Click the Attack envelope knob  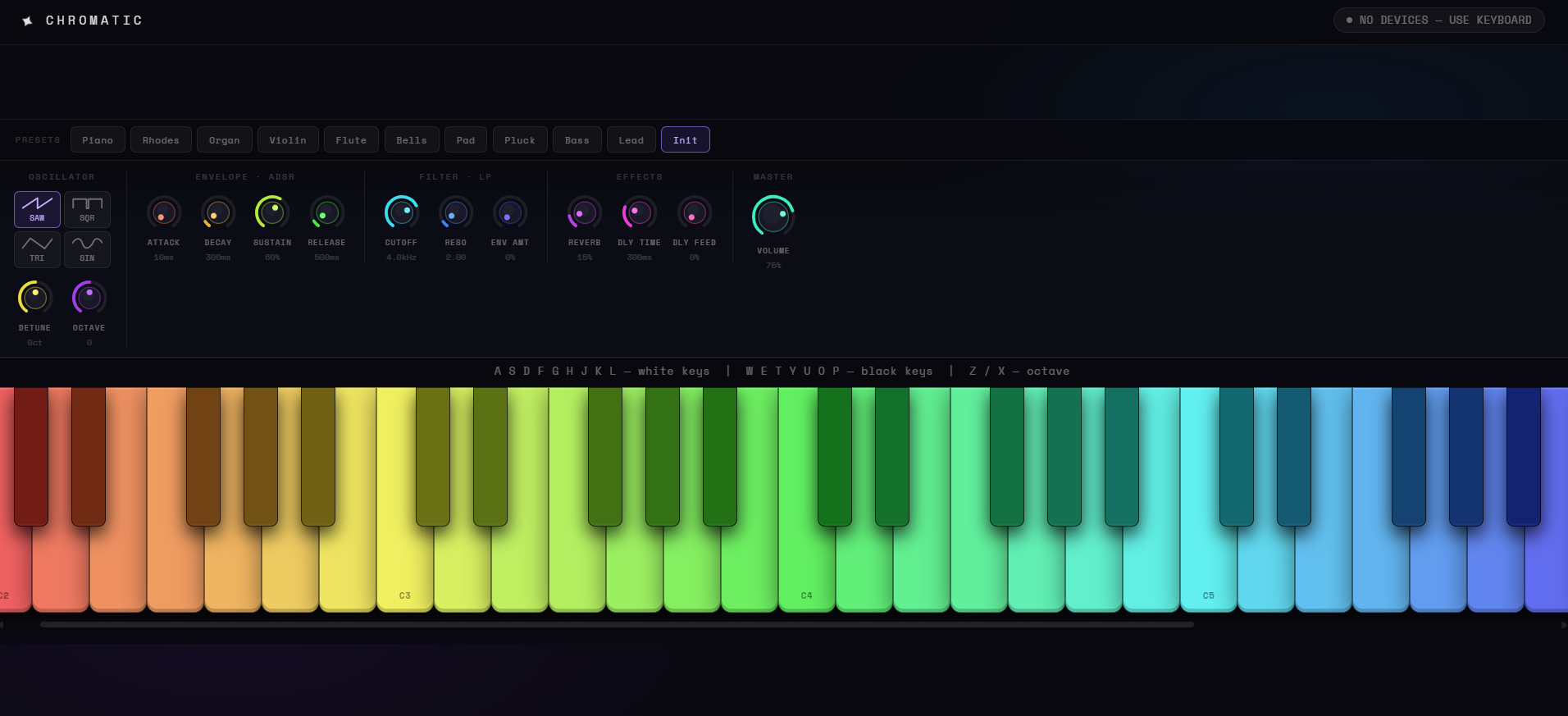[x=164, y=213]
